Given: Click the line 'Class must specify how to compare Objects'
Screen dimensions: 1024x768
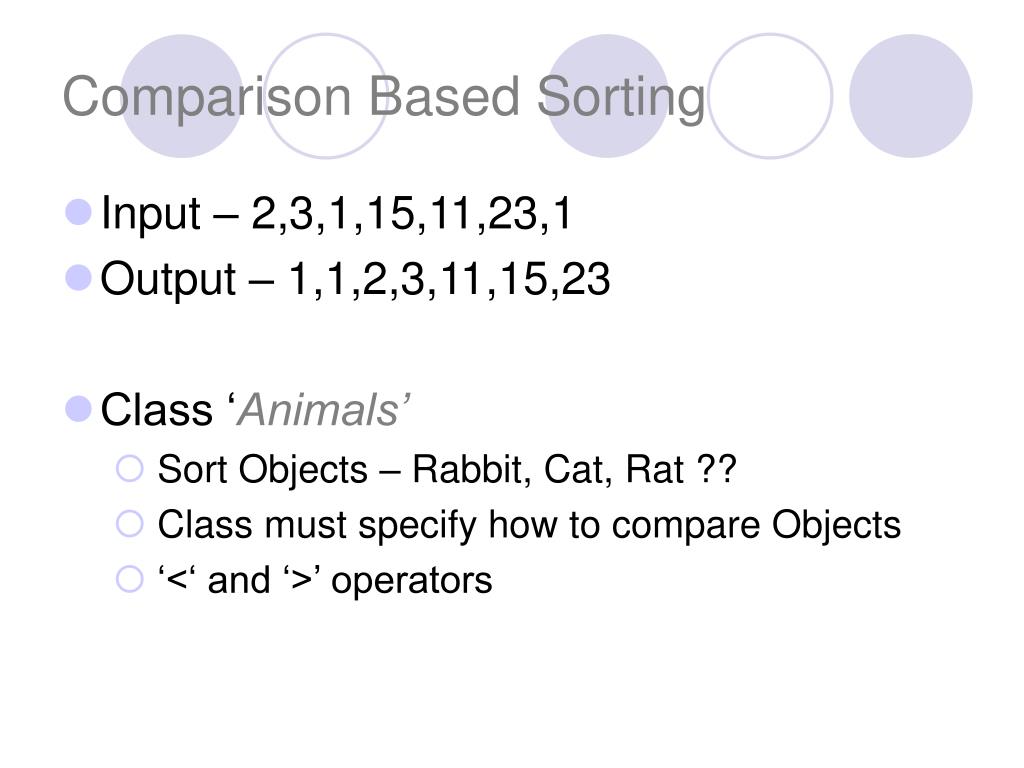Looking at the screenshot, I should pos(529,525).
